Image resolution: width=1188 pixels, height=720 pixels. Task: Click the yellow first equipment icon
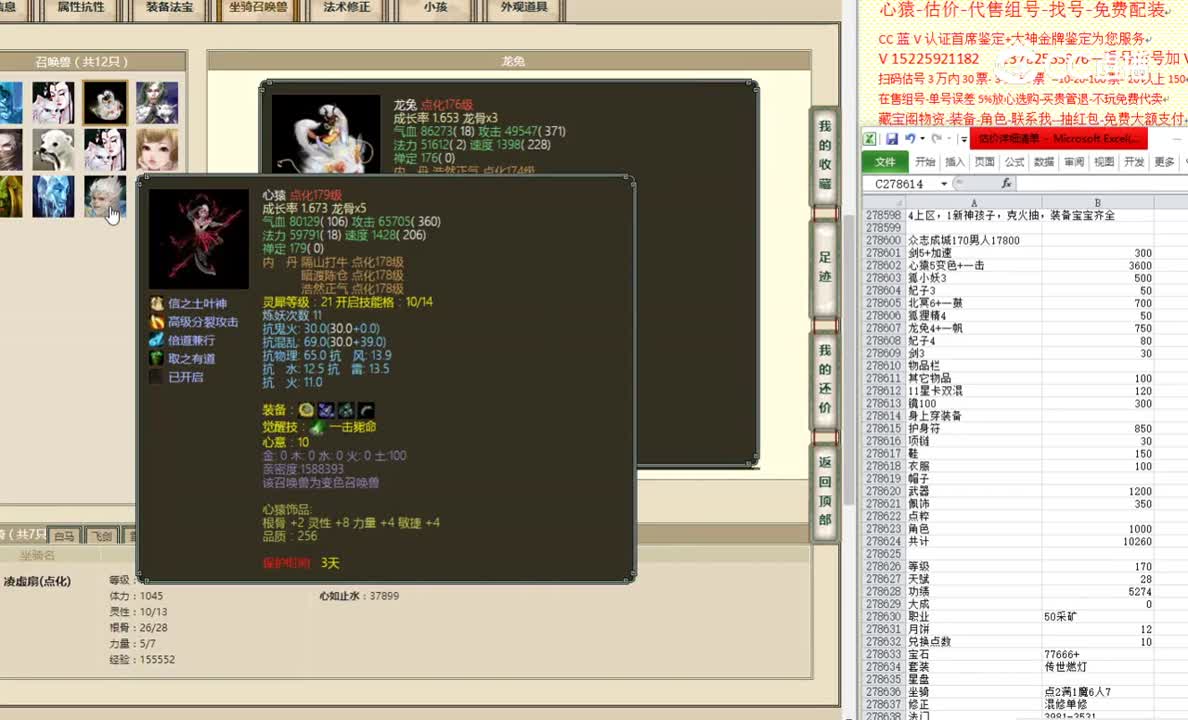pyautogui.click(x=306, y=410)
